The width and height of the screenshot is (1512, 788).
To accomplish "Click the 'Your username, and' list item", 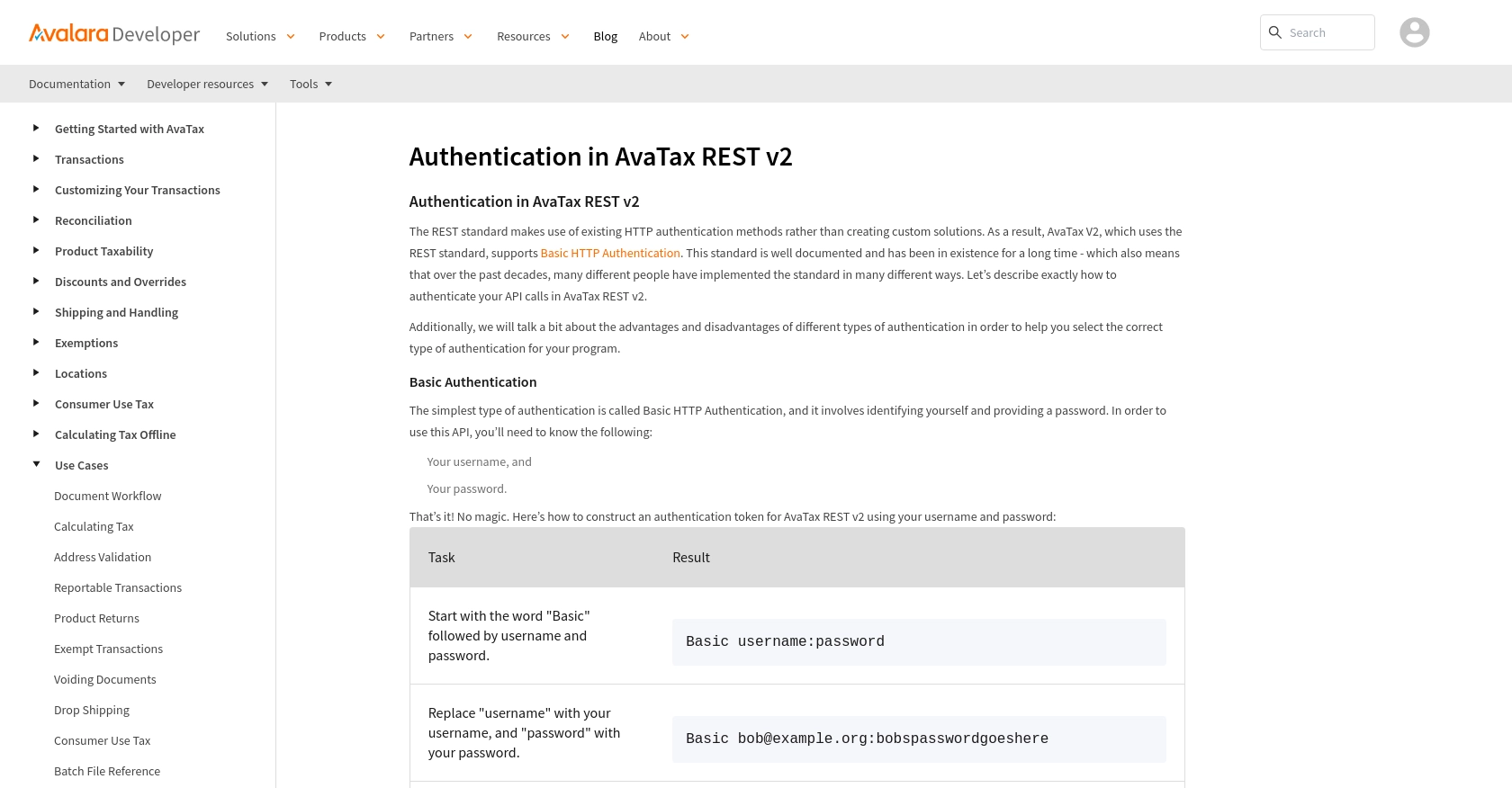I will click(x=479, y=461).
